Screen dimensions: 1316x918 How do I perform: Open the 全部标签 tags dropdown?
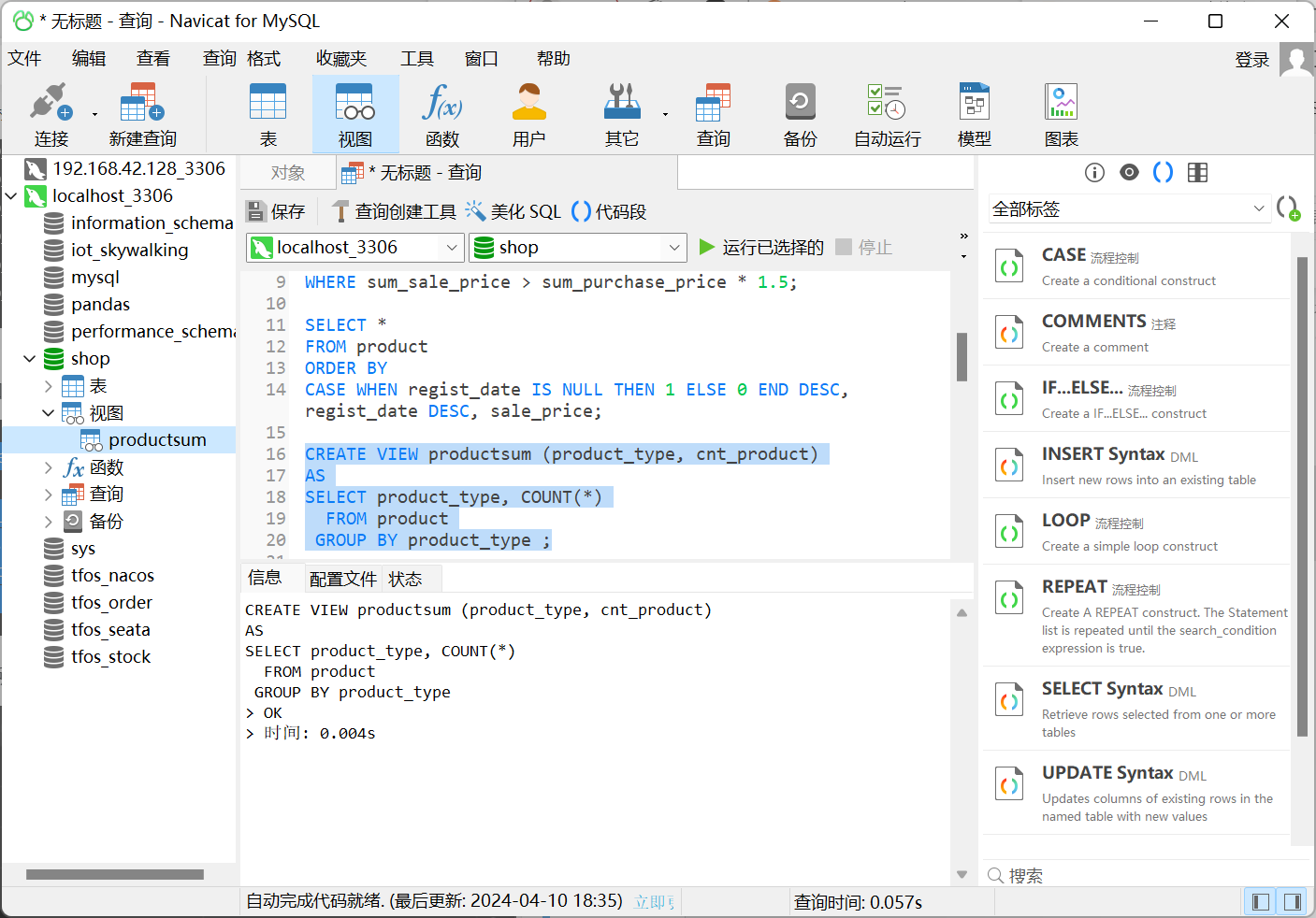pyautogui.click(x=1129, y=209)
